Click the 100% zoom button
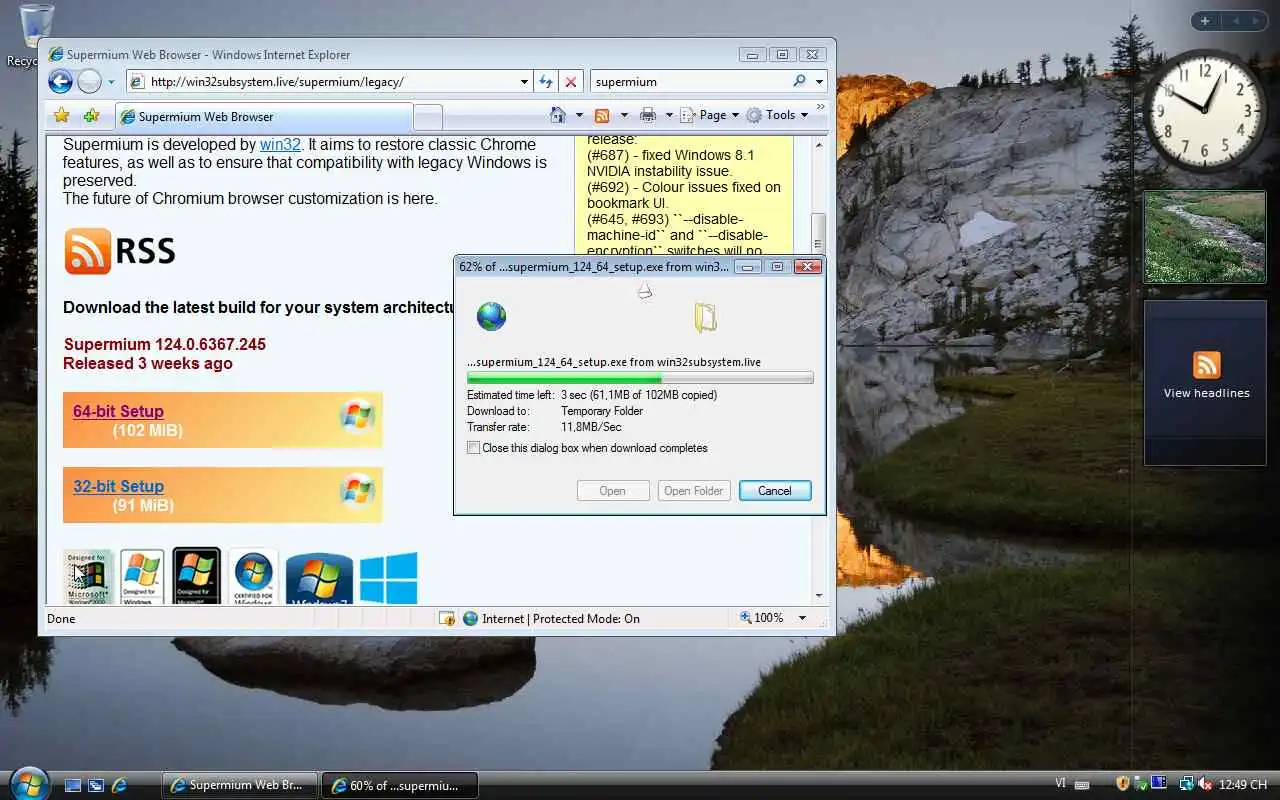Image resolution: width=1280 pixels, height=800 pixels. pos(762,618)
